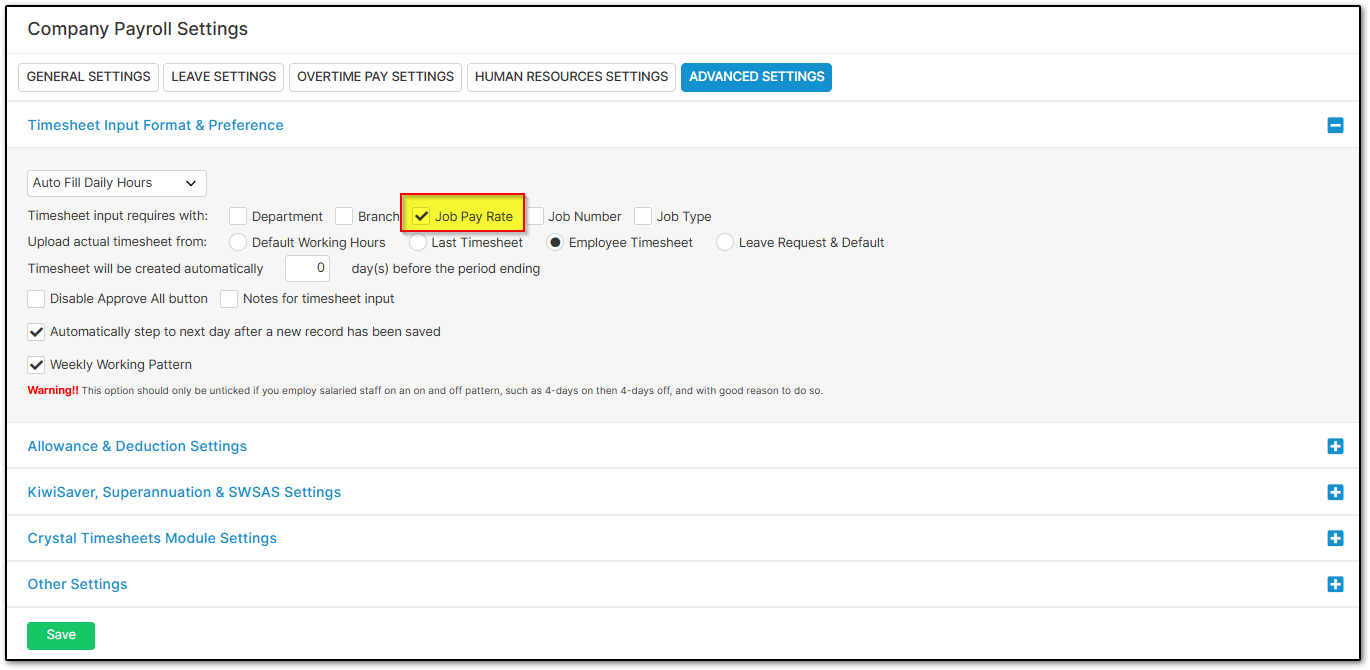
Task: Click 'Timesheet input requires with:' label
Action: (x=118, y=216)
